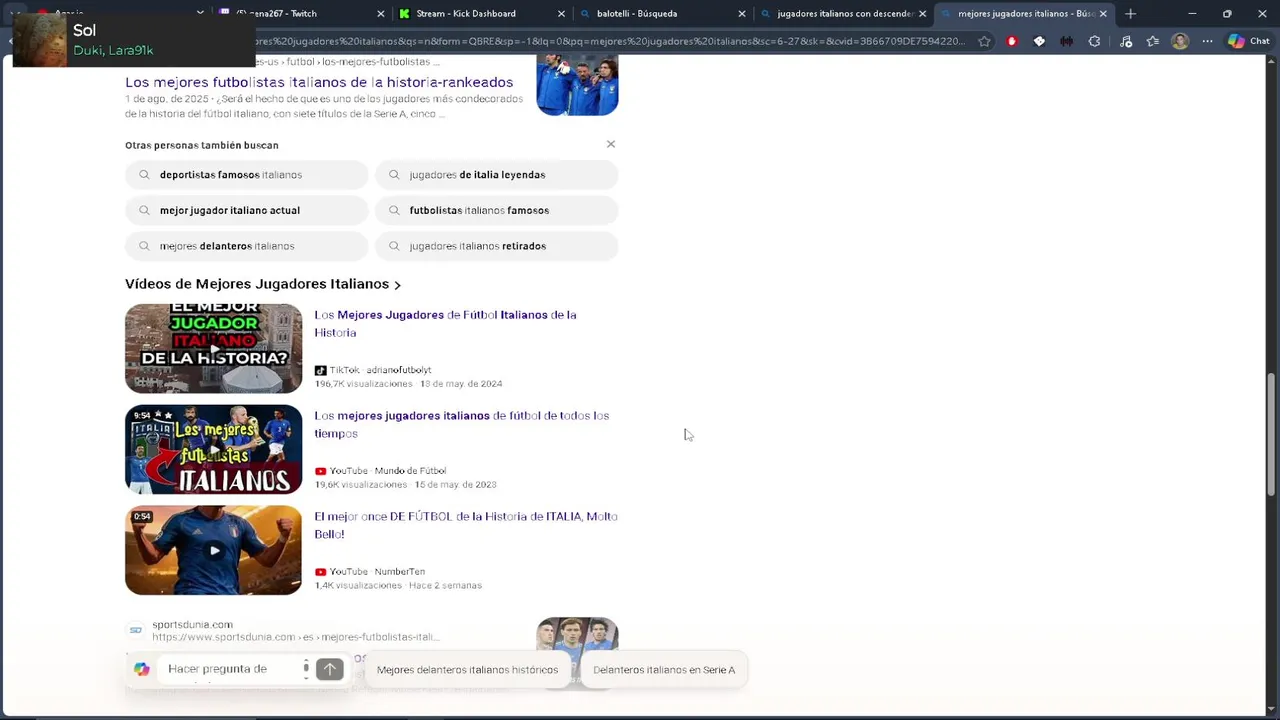The width and height of the screenshot is (1280, 720).
Task: Click the sportsdunia site favicon
Action: tap(135, 630)
